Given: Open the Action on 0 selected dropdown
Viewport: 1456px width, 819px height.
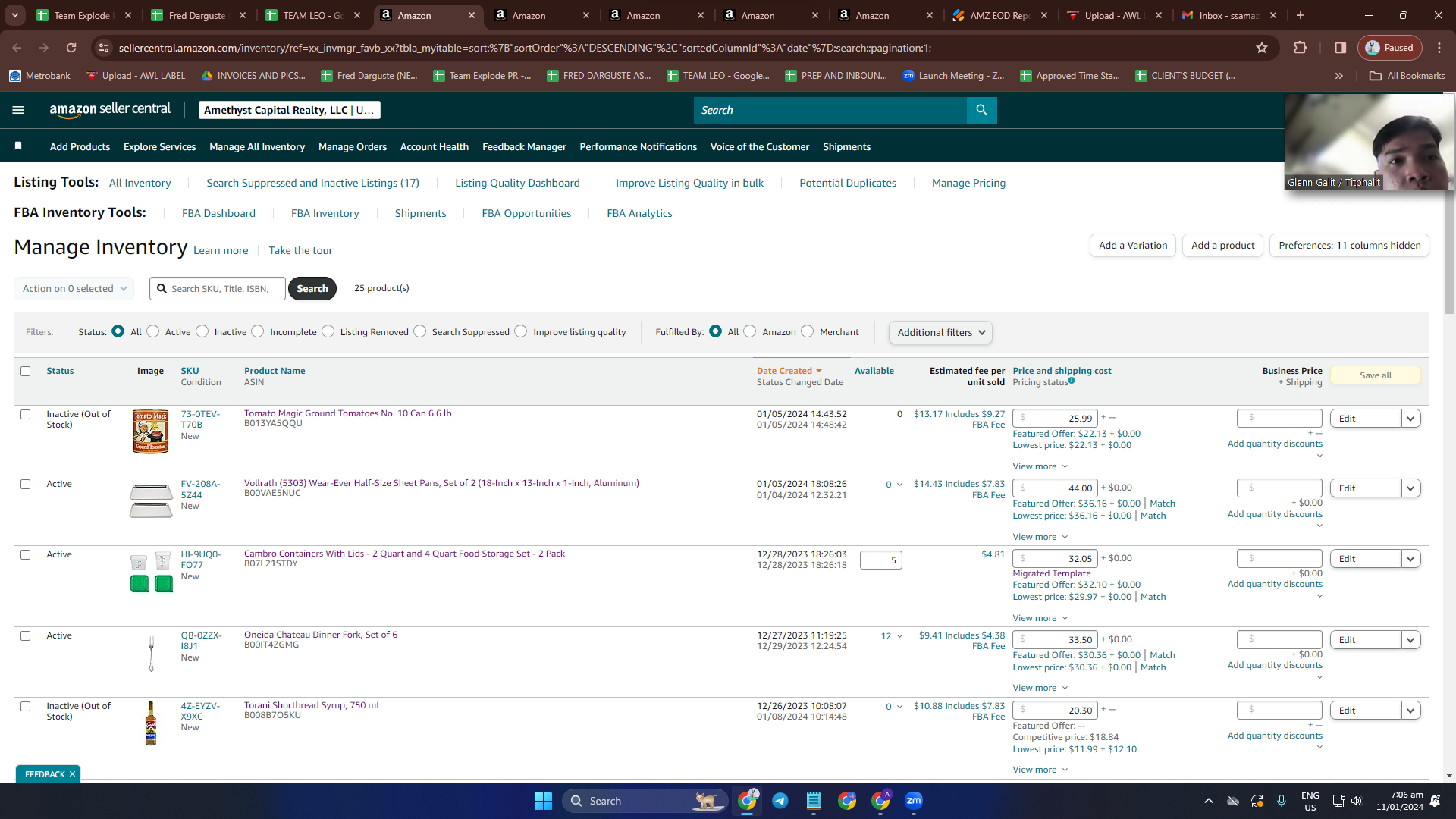Looking at the screenshot, I should (74, 289).
